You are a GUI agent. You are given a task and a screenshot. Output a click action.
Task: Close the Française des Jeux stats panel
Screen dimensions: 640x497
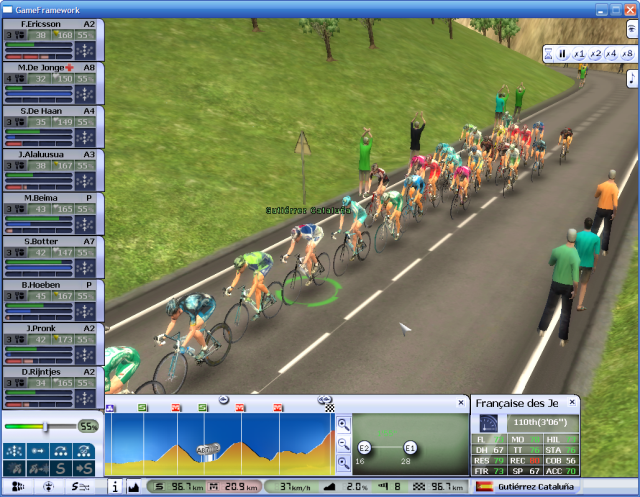(x=572, y=402)
